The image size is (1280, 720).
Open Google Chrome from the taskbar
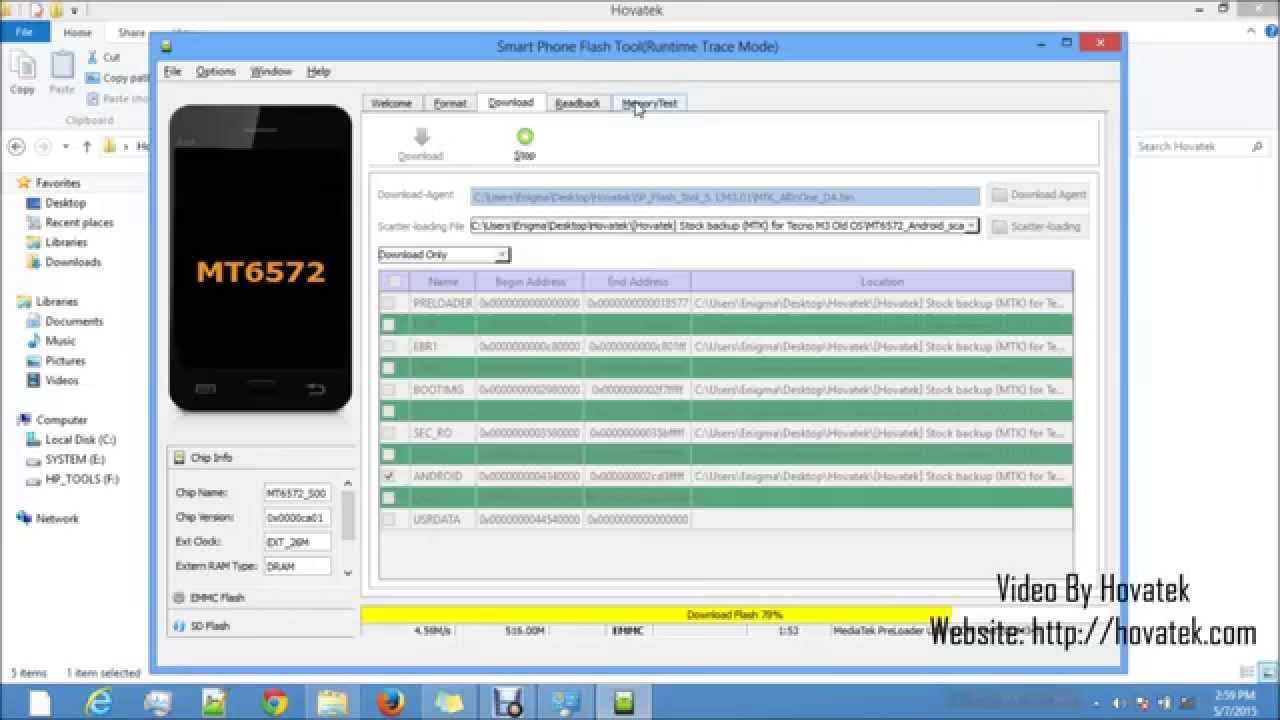pyautogui.click(x=275, y=702)
